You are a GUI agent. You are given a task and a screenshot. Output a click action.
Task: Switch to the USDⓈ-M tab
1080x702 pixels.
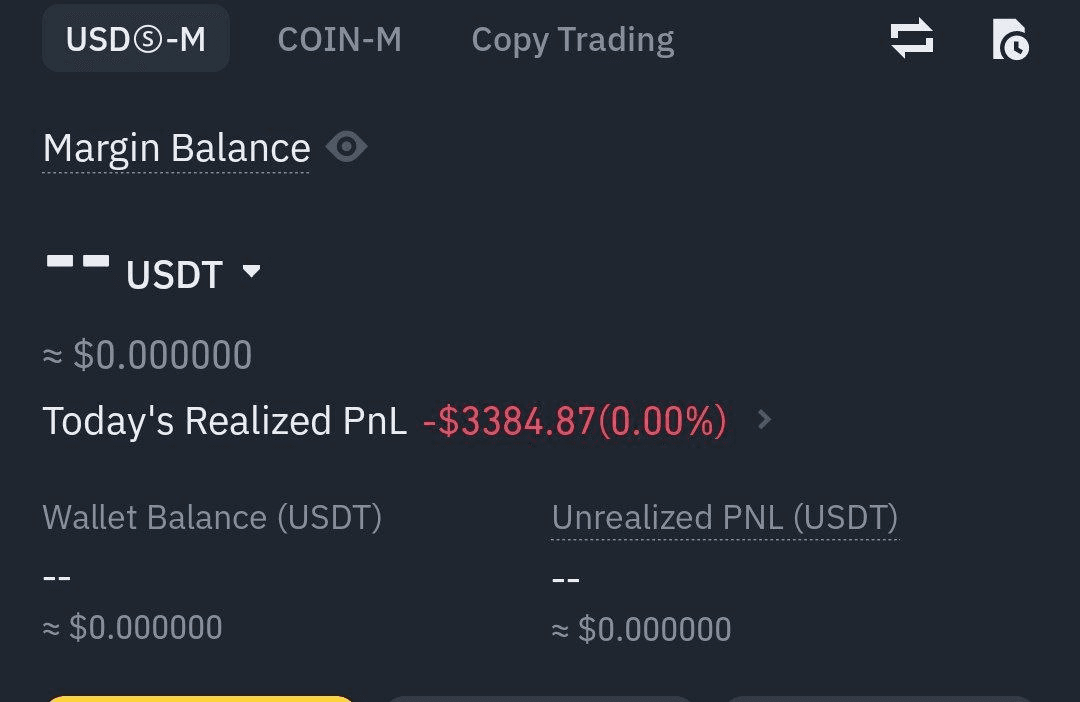click(x=136, y=39)
